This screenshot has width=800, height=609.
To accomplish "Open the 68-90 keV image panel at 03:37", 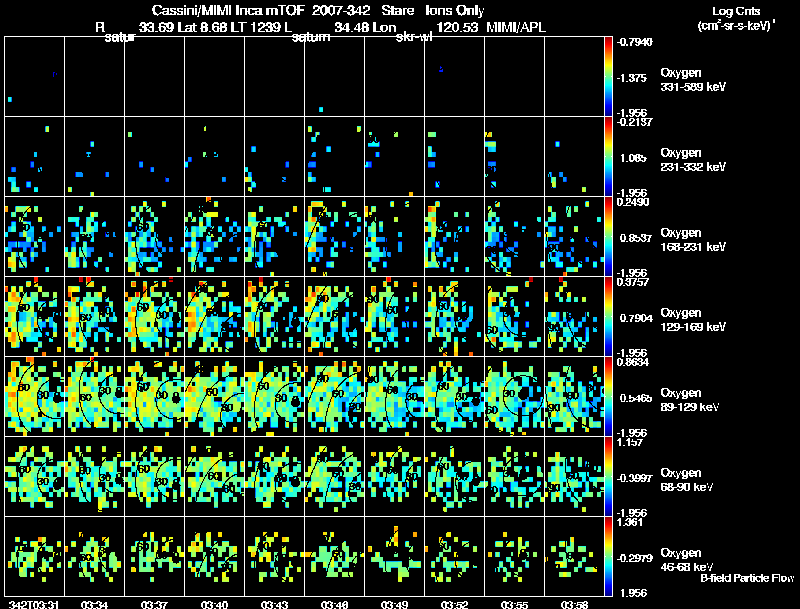I will (154, 476).
